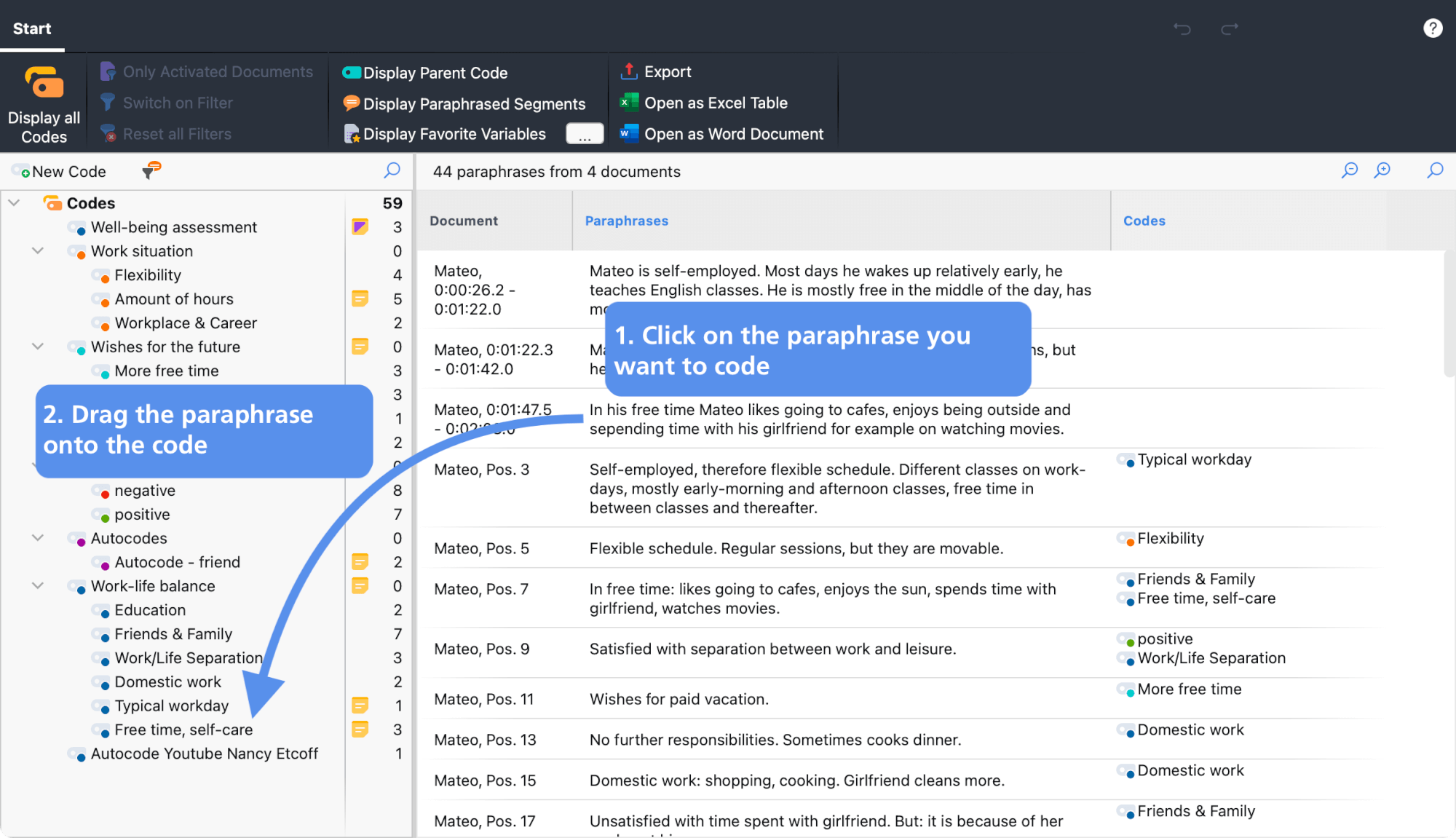Select the Start tab
The width and height of the screenshot is (1456, 838).
[x=32, y=28]
